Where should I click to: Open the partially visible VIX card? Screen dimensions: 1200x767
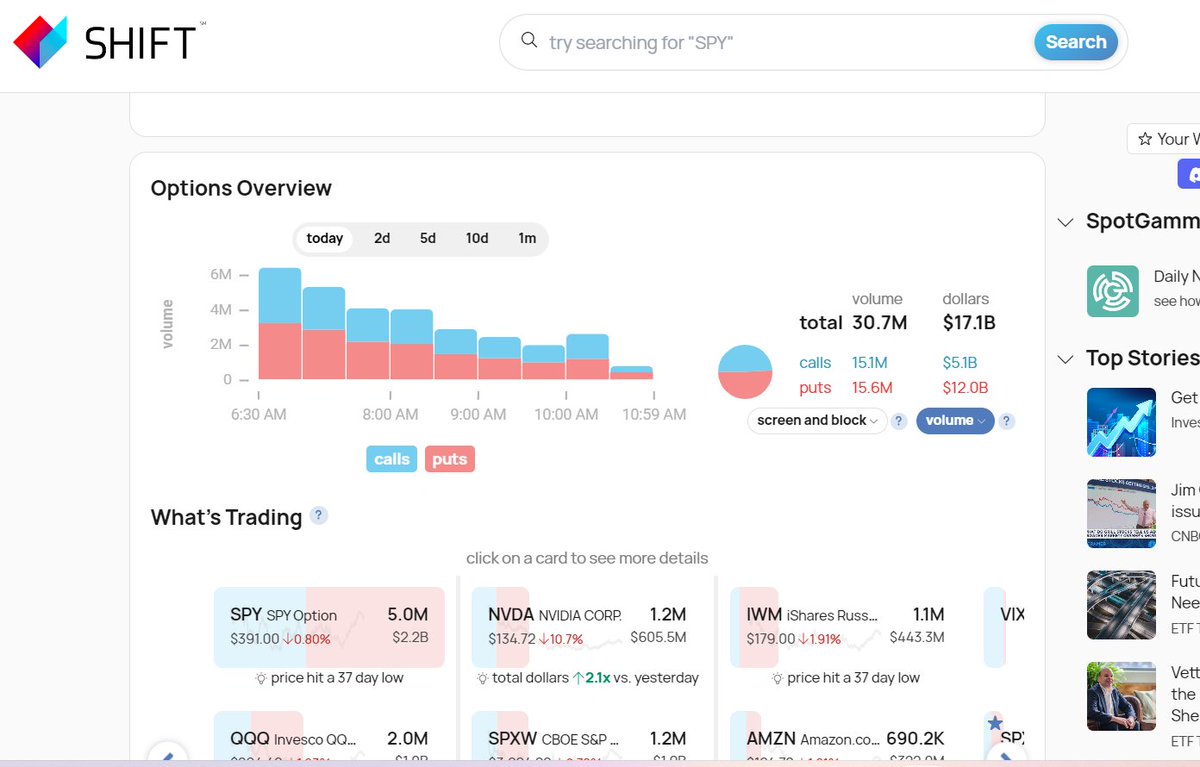coord(1004,627)
